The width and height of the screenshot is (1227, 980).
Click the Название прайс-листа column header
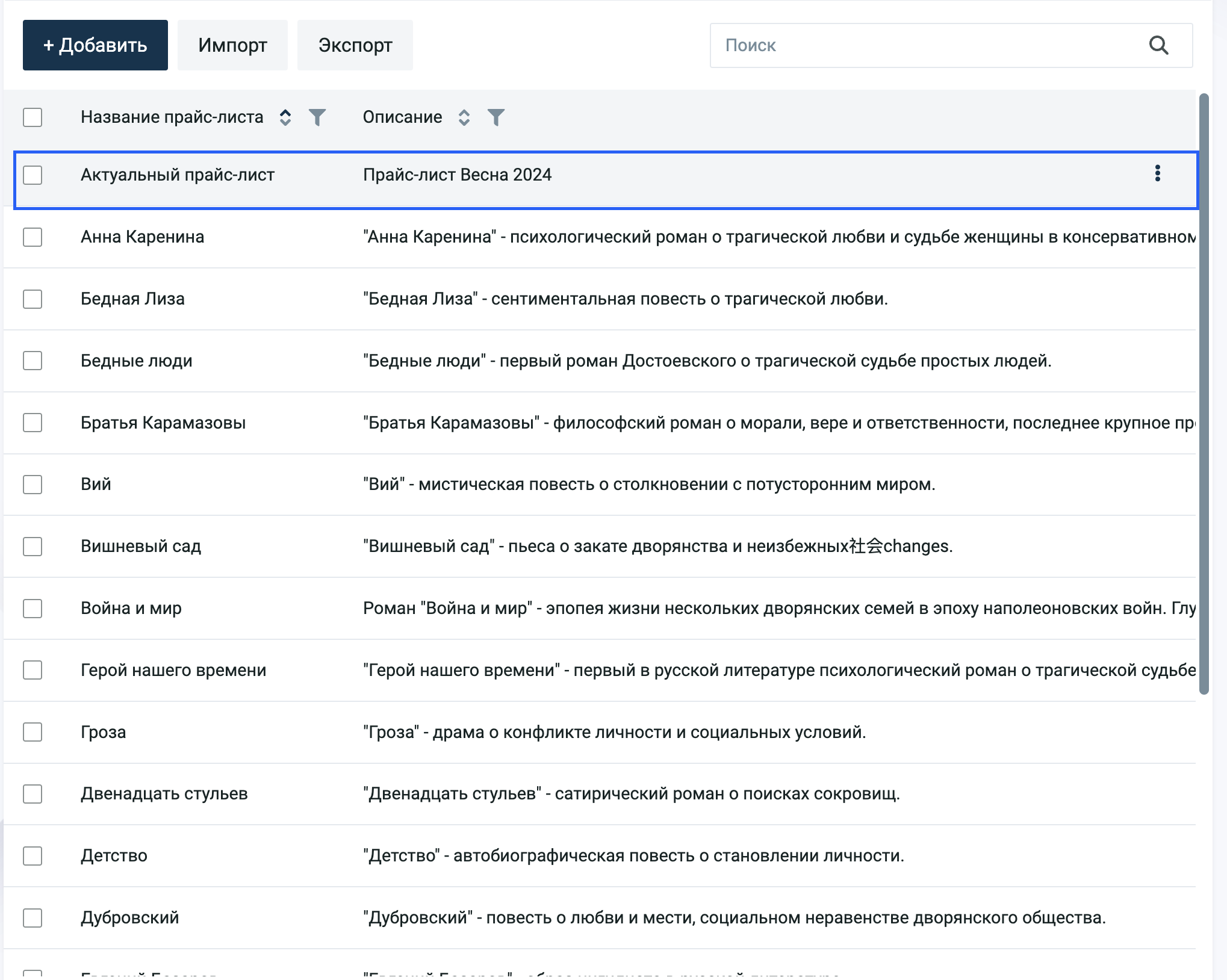[x=172, y=117]
